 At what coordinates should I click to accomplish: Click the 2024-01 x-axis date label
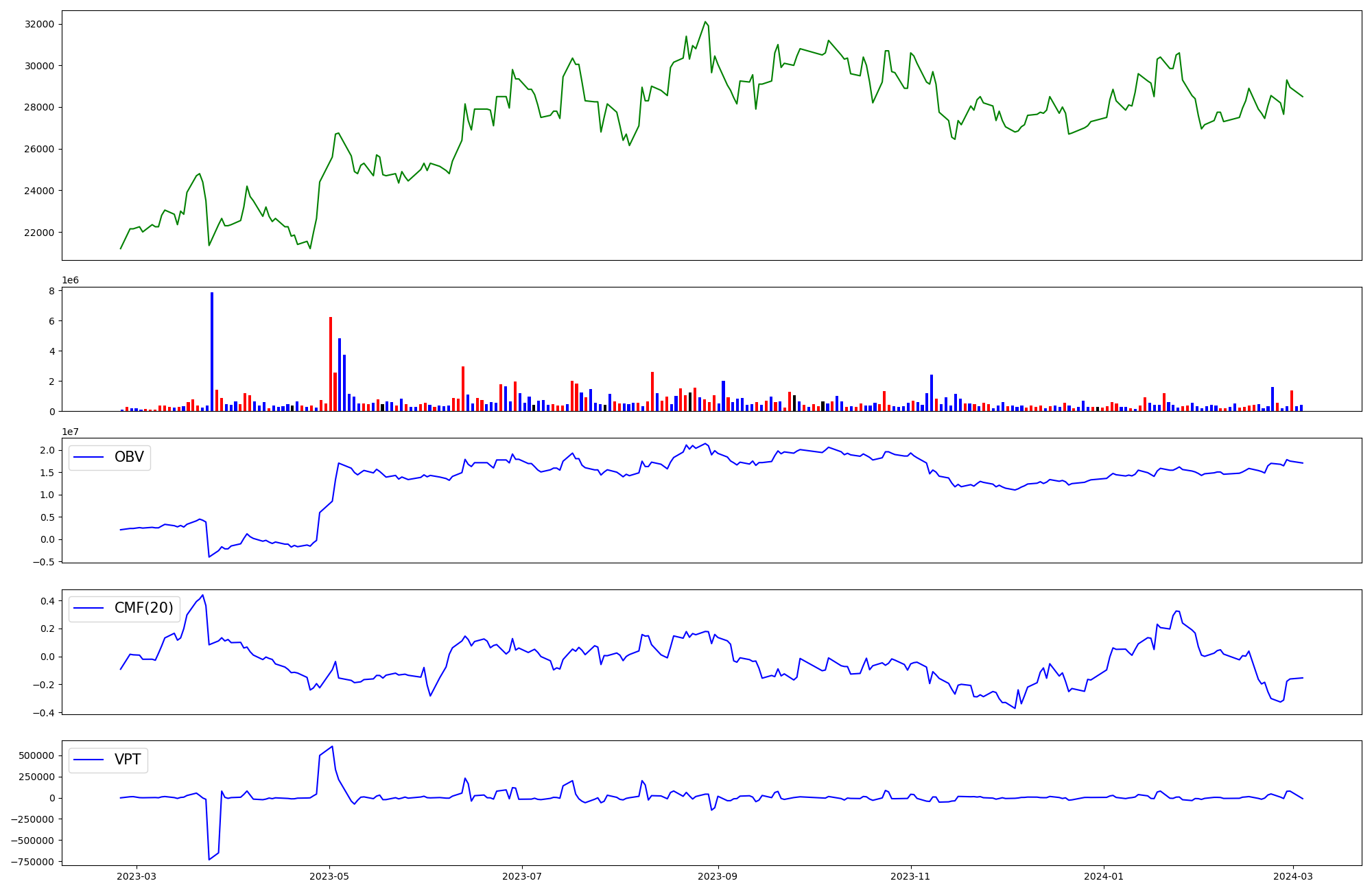tap(1104, 876)
